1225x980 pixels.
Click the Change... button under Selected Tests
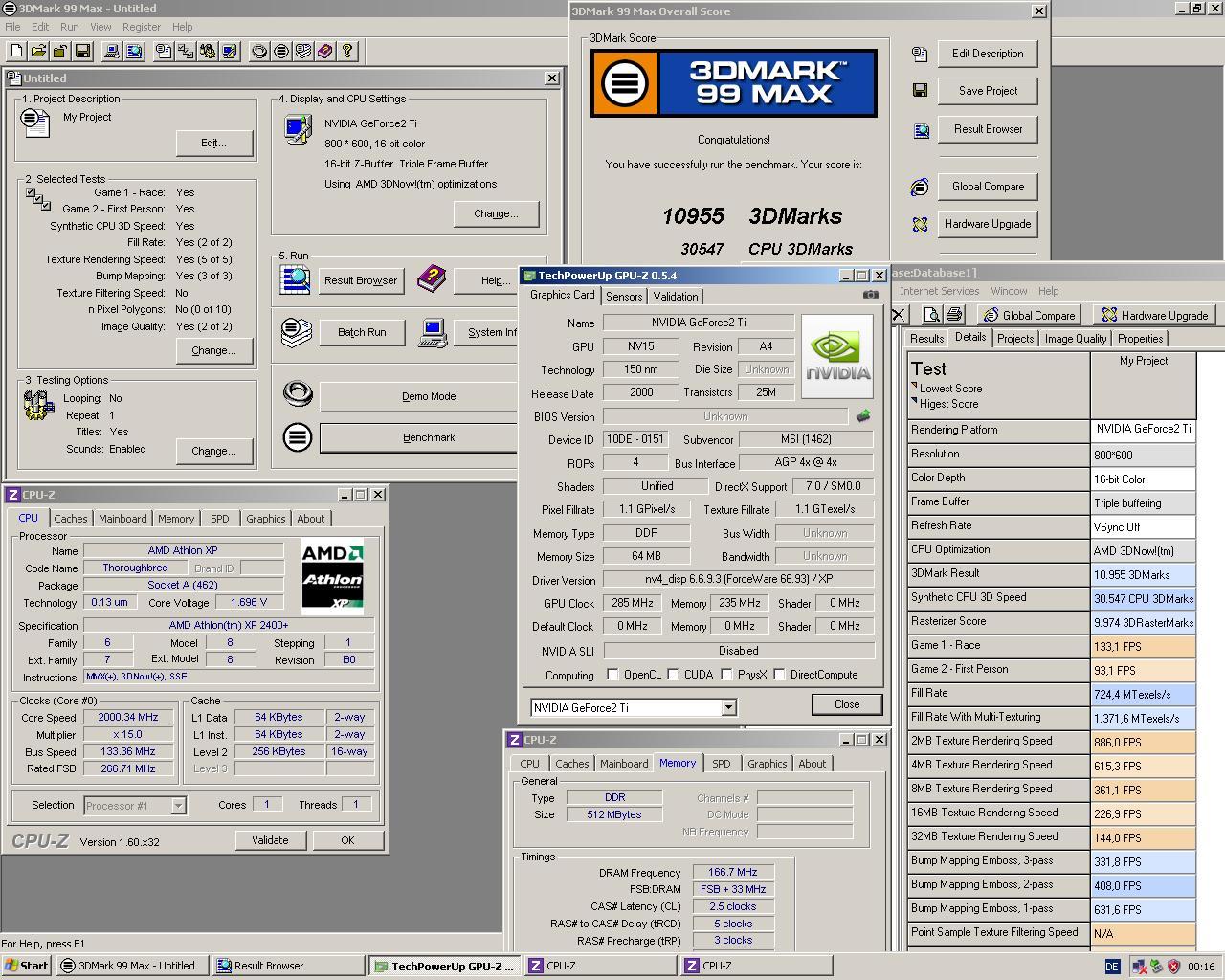click(x=214, y=350)
